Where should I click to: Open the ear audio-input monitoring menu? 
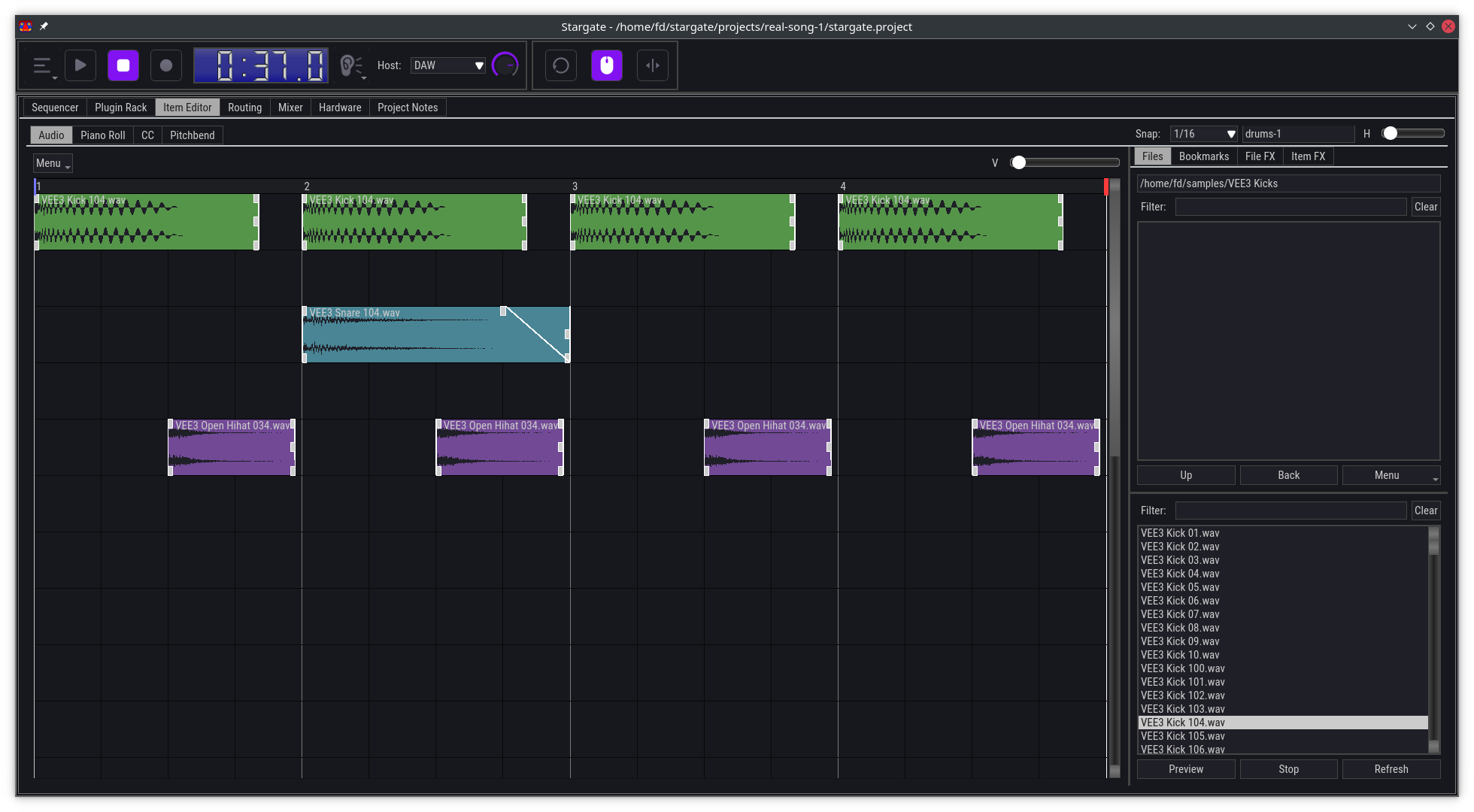tap(352, 66)
